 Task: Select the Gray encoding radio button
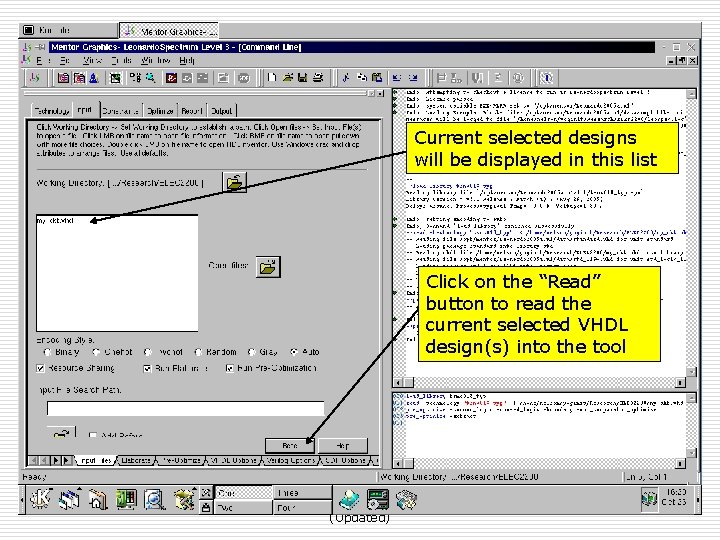(251, 352)
